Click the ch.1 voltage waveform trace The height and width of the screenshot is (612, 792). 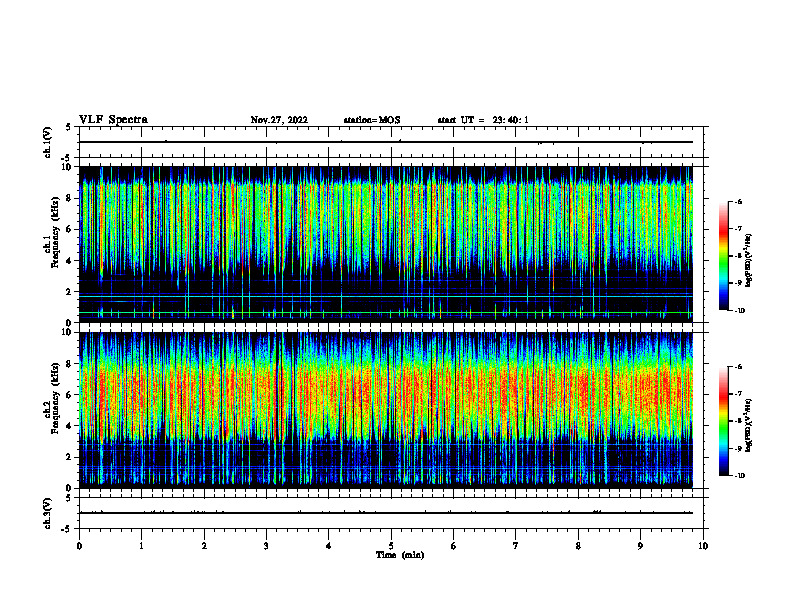[x=386, y=142]
